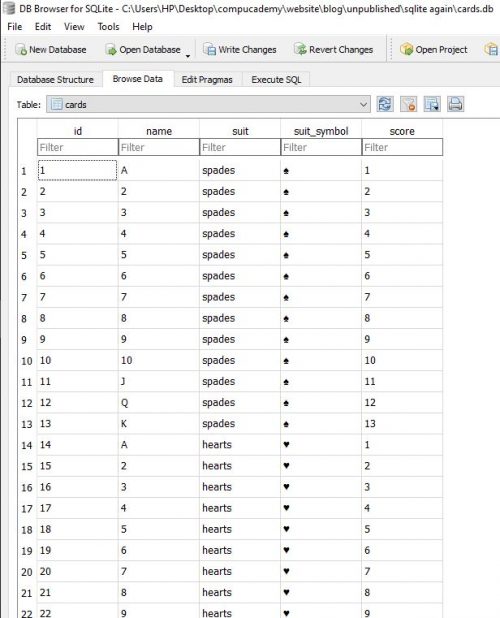Click Revert Changes in the toolbar

[x=333, y=50]
